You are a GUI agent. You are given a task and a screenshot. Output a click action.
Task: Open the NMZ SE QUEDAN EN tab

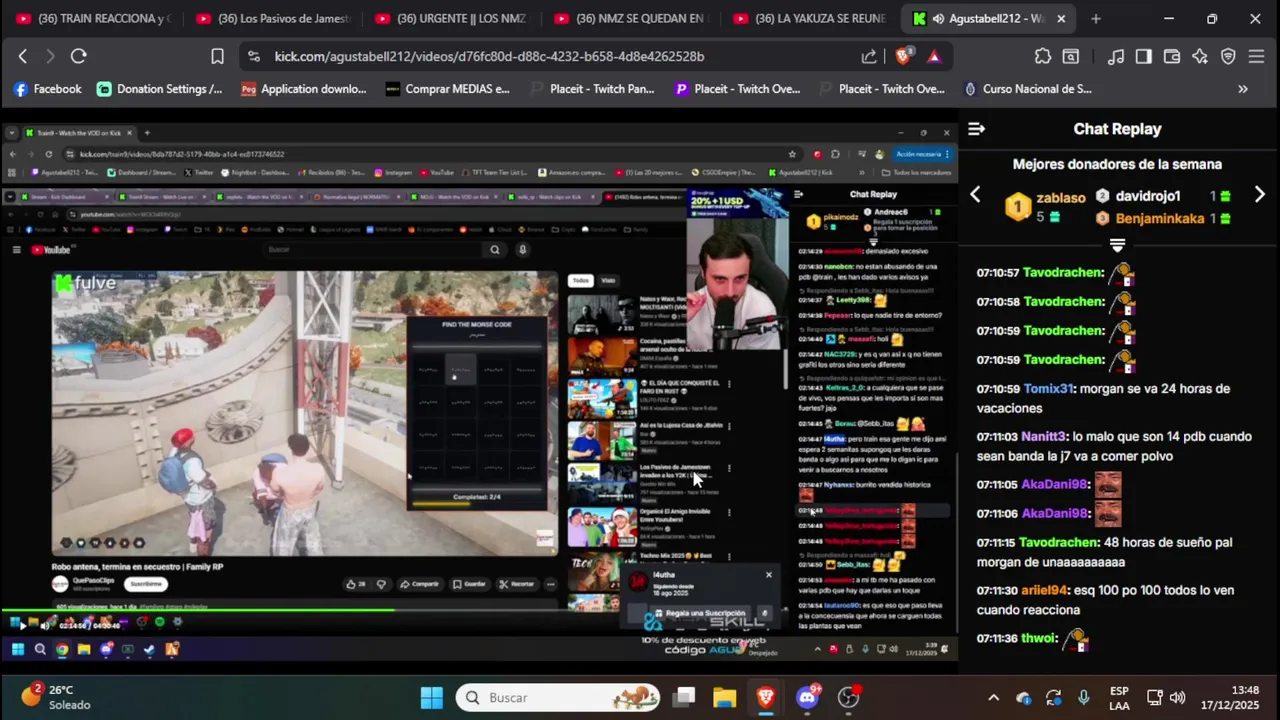coord(630,18)
